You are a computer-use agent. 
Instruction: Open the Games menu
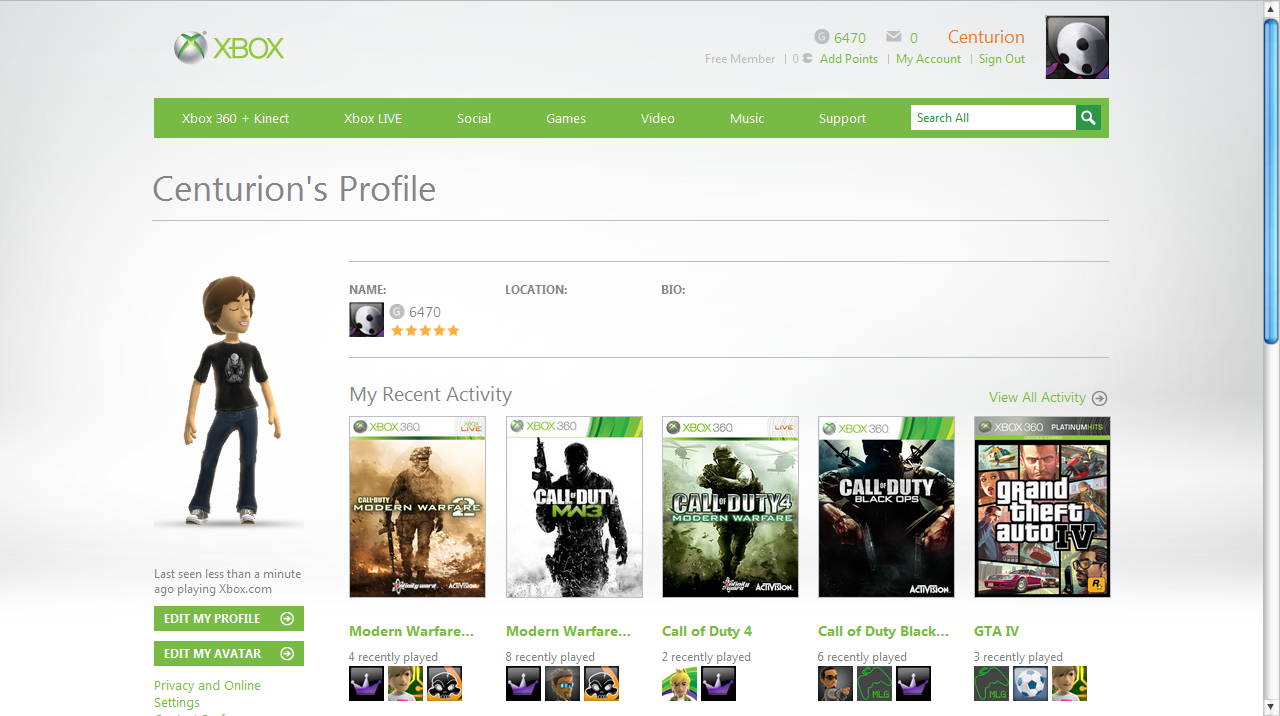click(566, 118)
